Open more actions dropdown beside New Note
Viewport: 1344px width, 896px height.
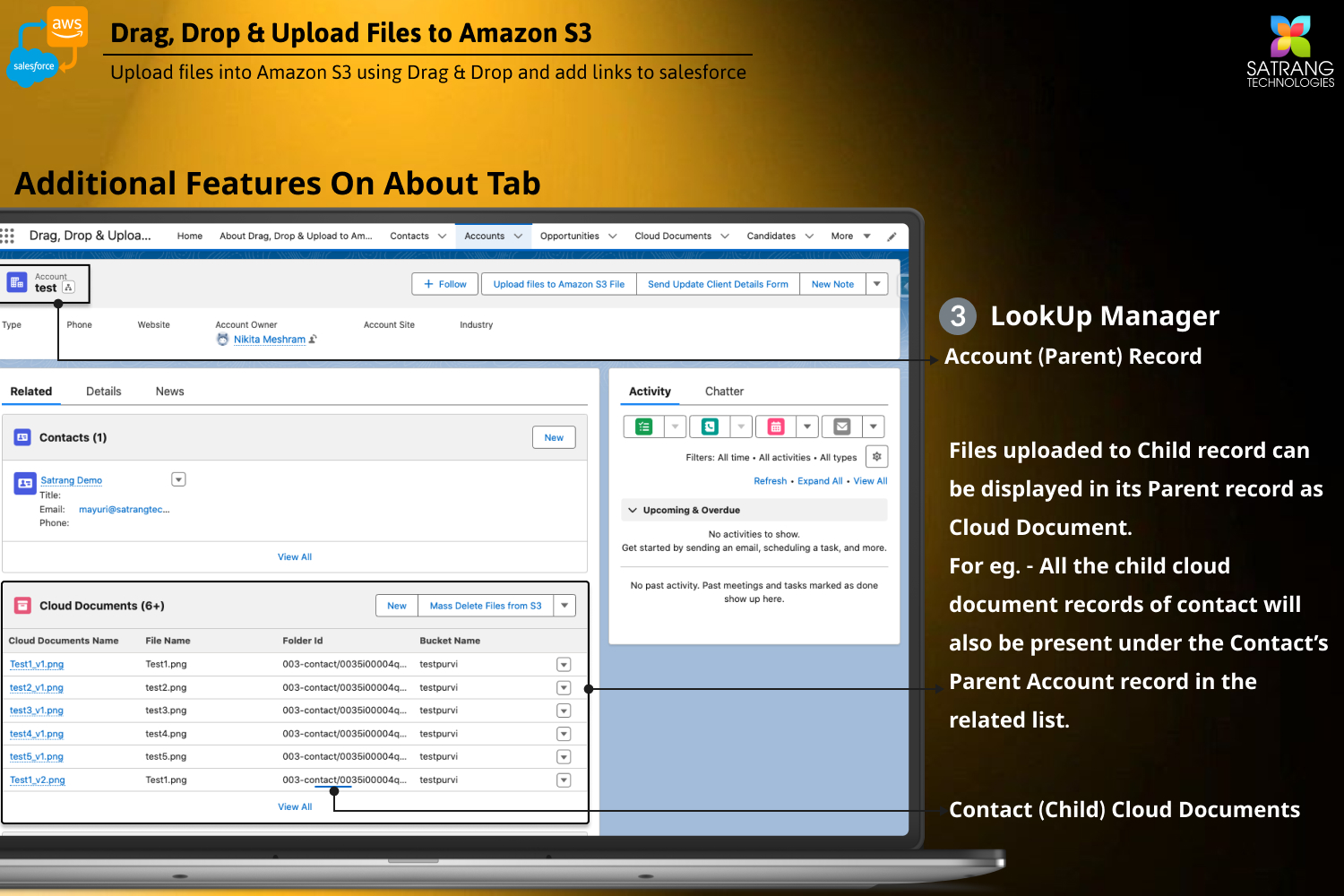click(x=877, y=284)
